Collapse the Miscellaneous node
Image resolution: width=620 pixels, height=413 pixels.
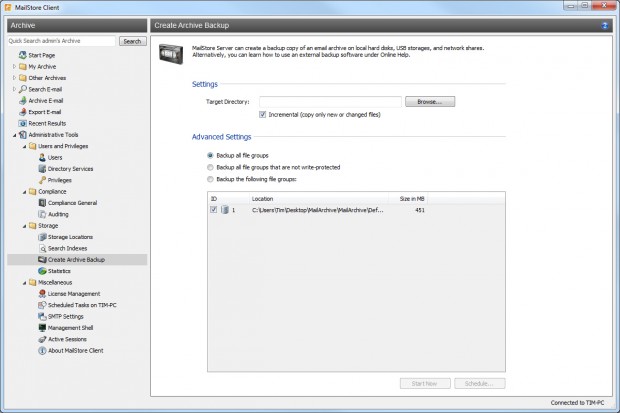[x=25, y=283]
